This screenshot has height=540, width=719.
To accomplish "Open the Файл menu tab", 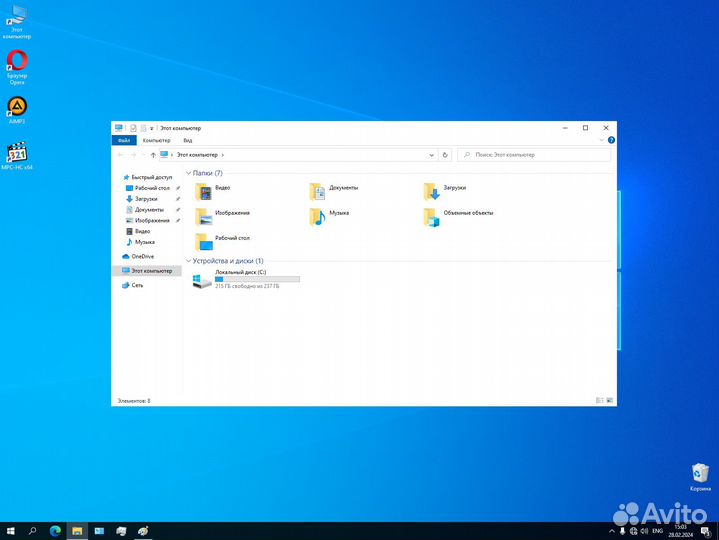I will pos(124,140).
